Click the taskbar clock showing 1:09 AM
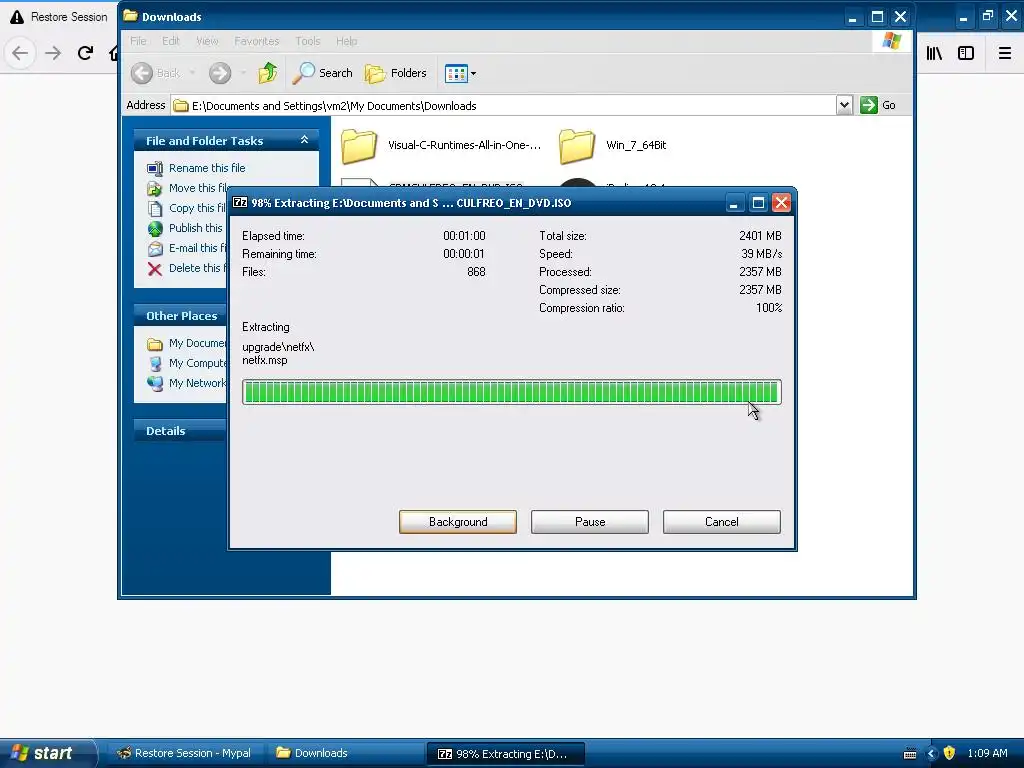 (987, 753)
